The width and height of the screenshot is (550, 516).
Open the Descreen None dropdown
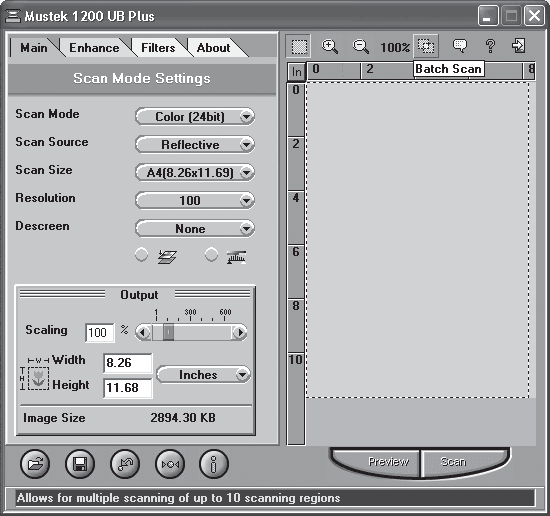pos(195,229)
